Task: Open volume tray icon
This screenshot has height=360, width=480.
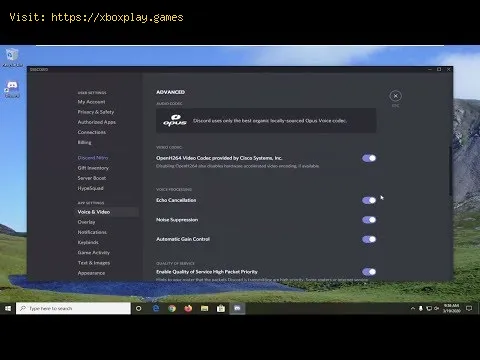Action: pos(436,309)
